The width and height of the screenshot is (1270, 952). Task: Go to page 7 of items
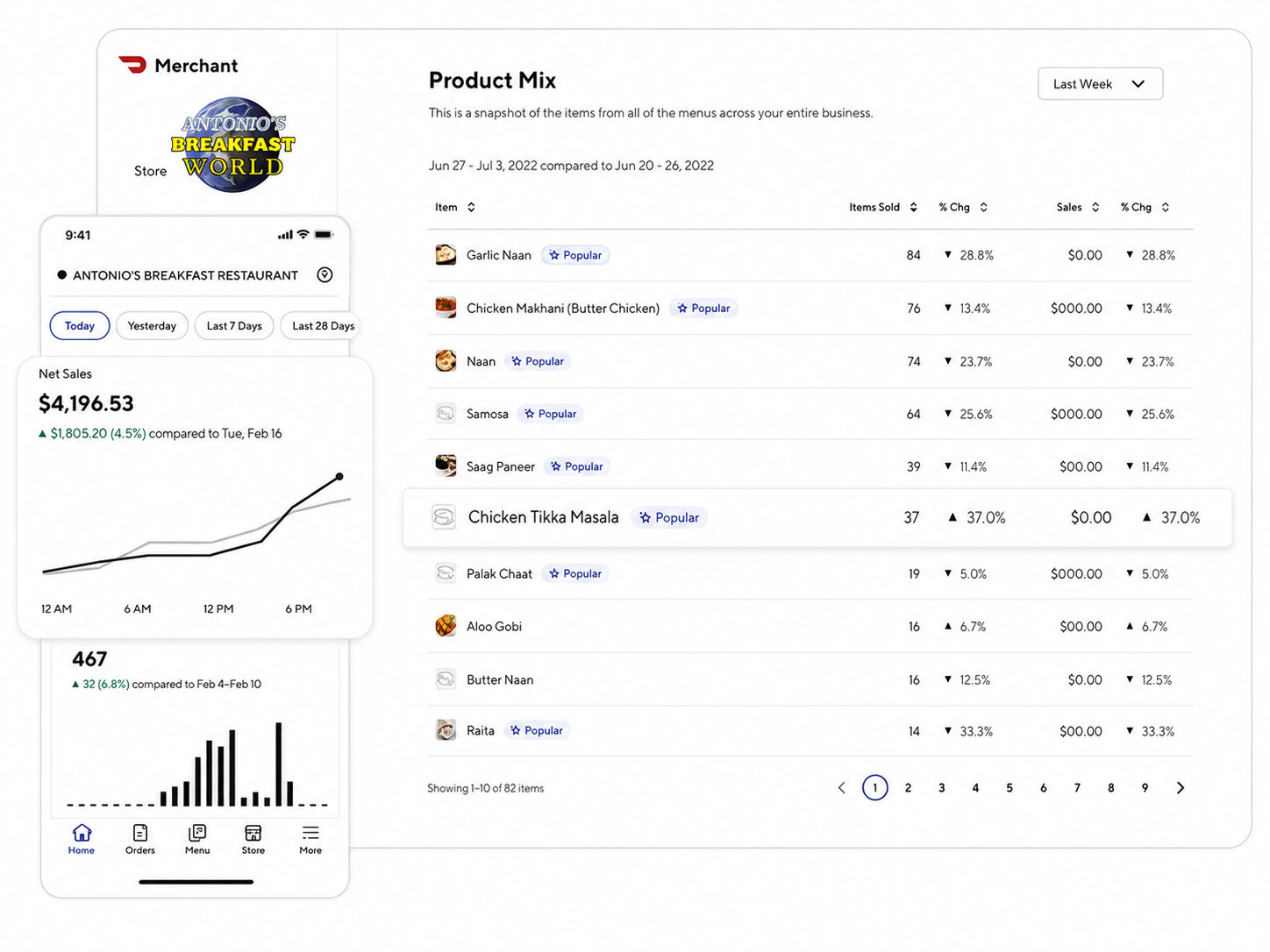(1078, 788)
